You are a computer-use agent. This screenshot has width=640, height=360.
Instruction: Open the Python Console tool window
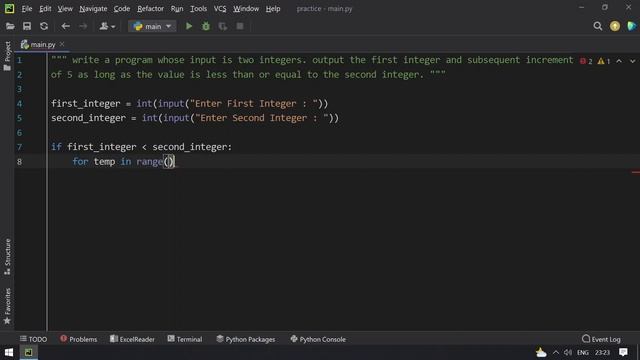click(x=318, y=339)
